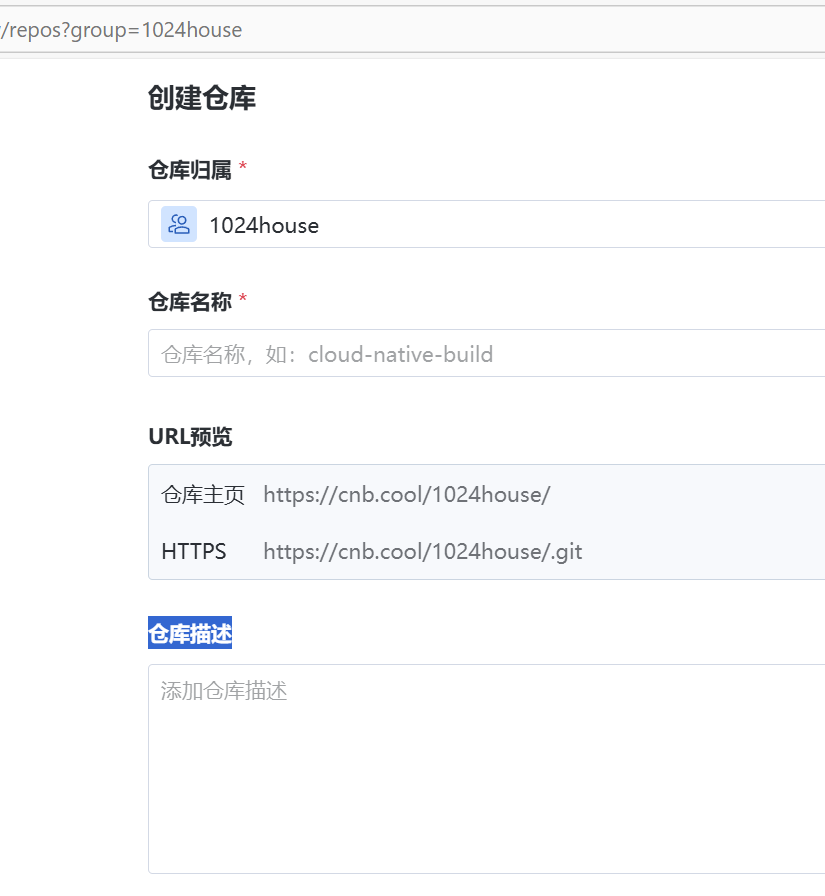825x896 pixels.
Task: Click the URL预览 section heading
Action: 189,436
